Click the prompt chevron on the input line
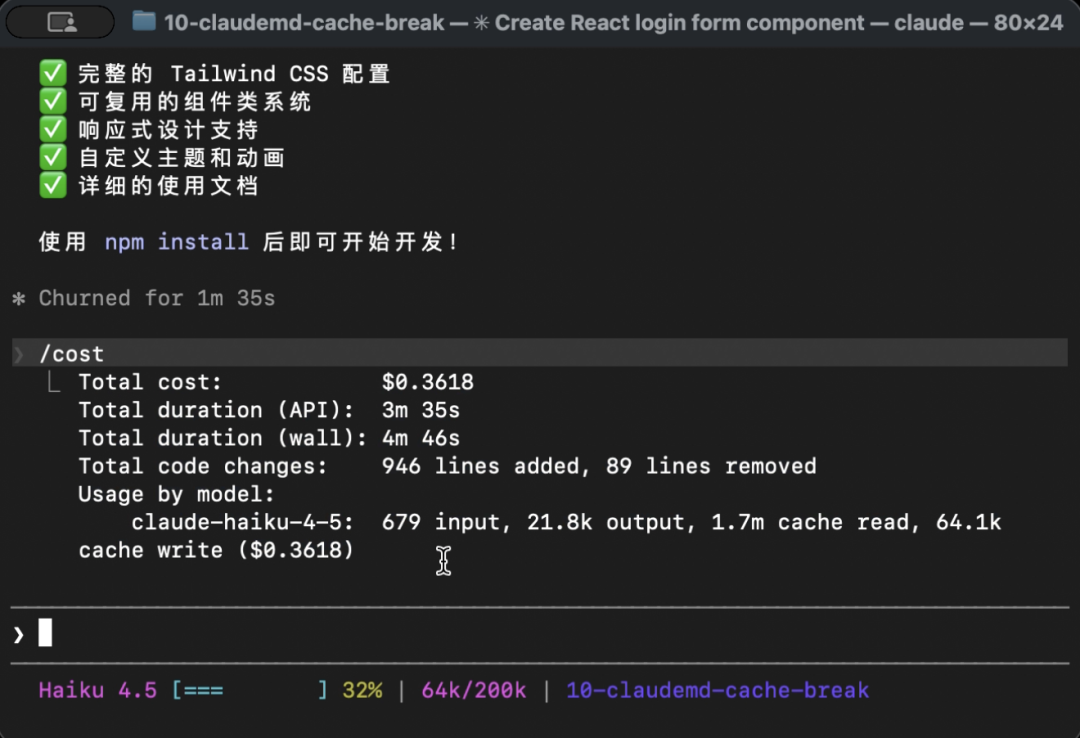Screen dimensions: 1080x738 [19, 634]
